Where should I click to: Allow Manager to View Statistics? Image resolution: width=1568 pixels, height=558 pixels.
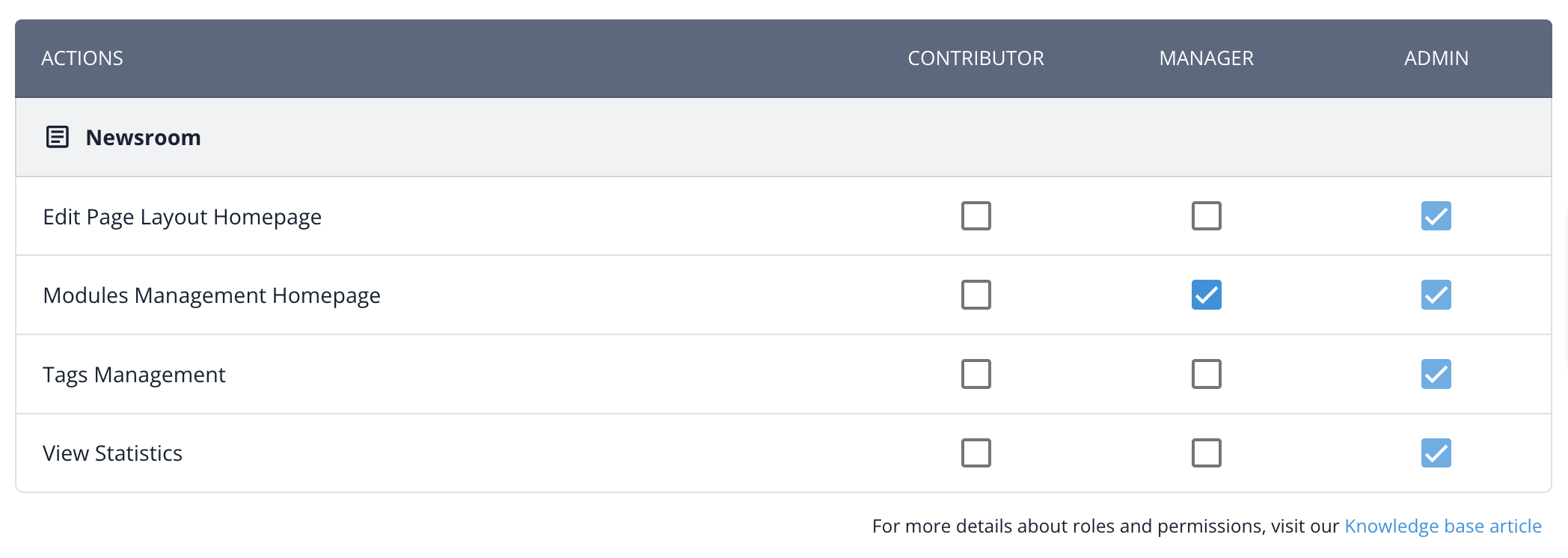[1206, 453]
